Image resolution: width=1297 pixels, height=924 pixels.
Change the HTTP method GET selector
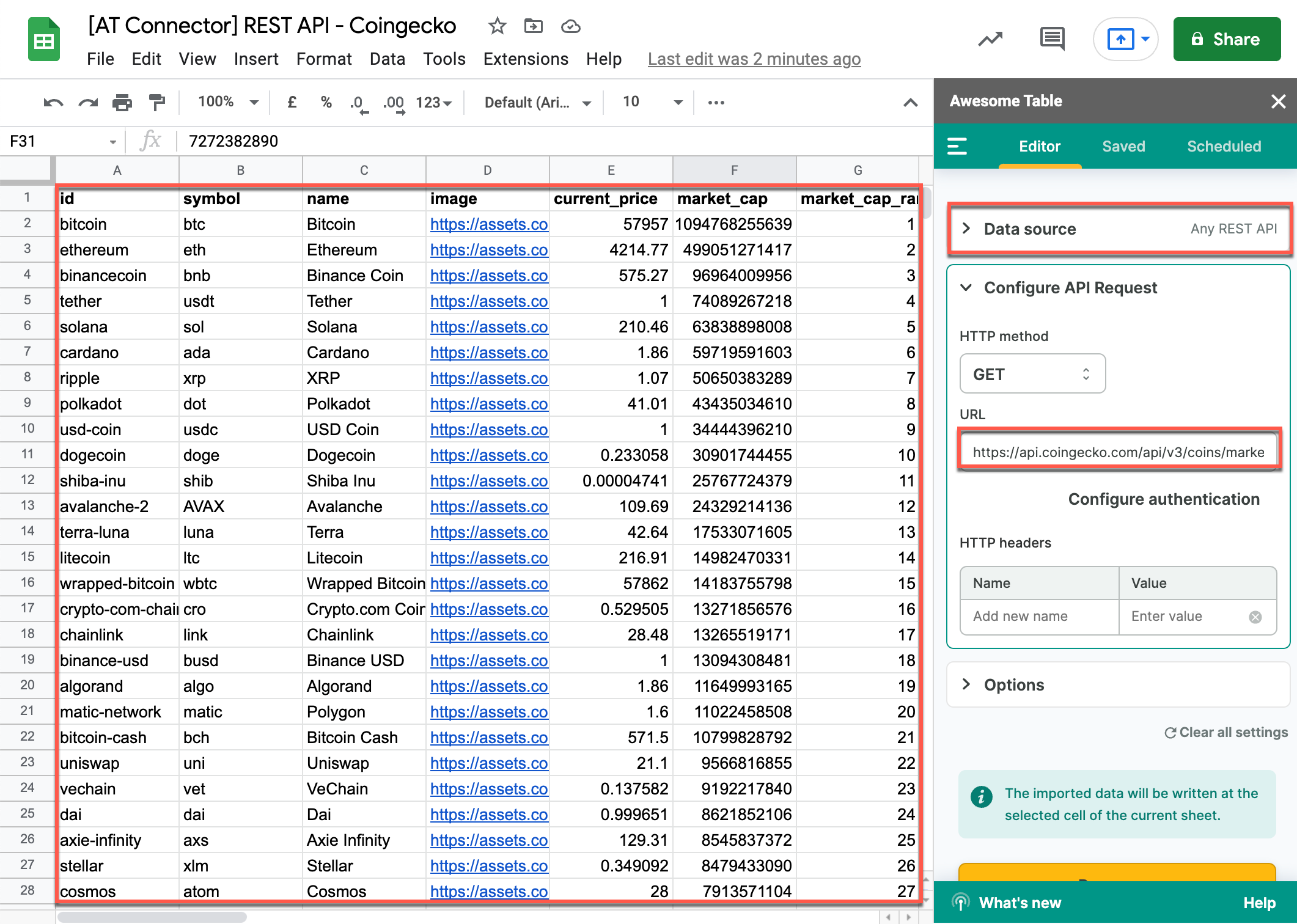[x=1032, y=374]
